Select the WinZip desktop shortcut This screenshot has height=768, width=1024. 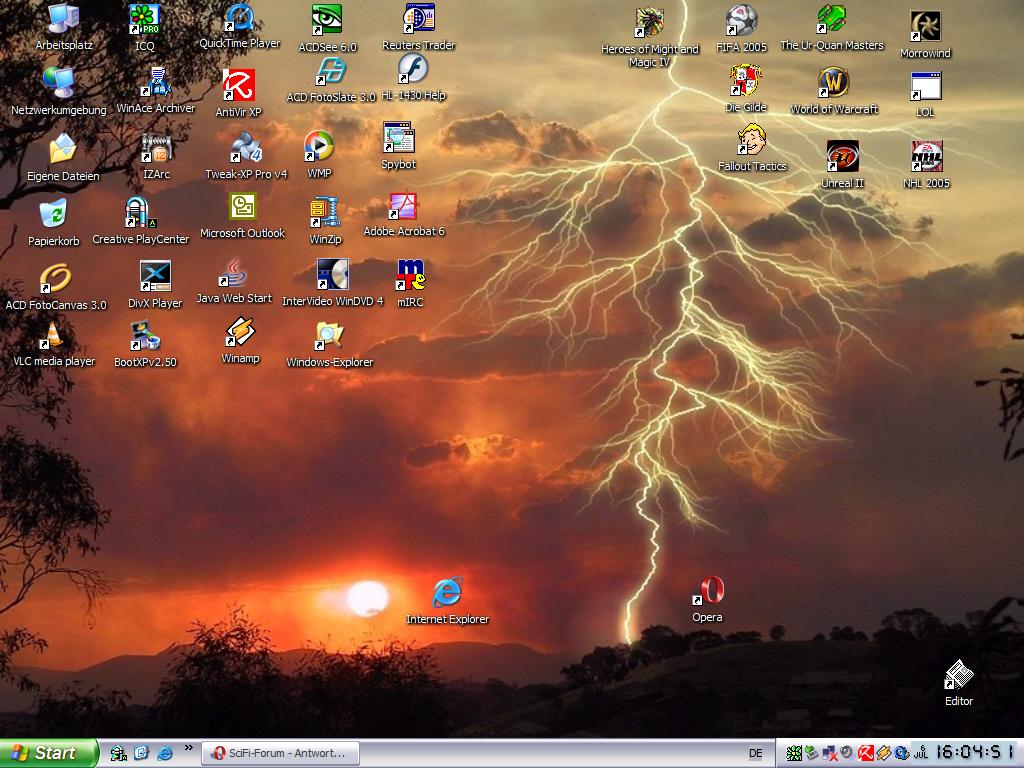(x=325, y=213)
